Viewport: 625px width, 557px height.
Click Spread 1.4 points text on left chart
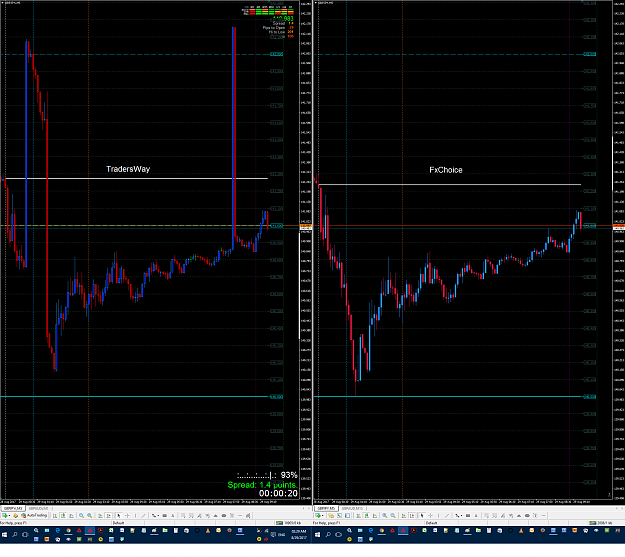(262, 485)
